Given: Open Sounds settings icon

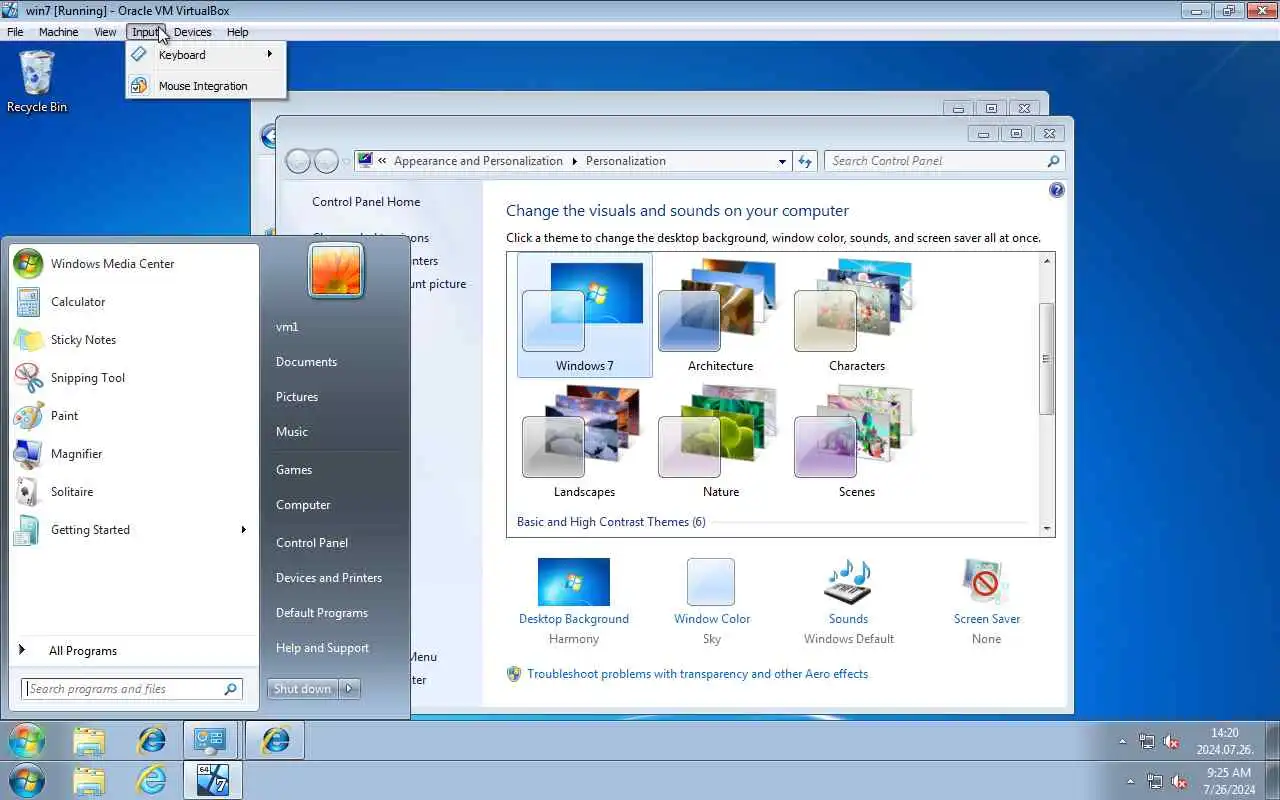Looking at the screenshot, I should [848, 582].
